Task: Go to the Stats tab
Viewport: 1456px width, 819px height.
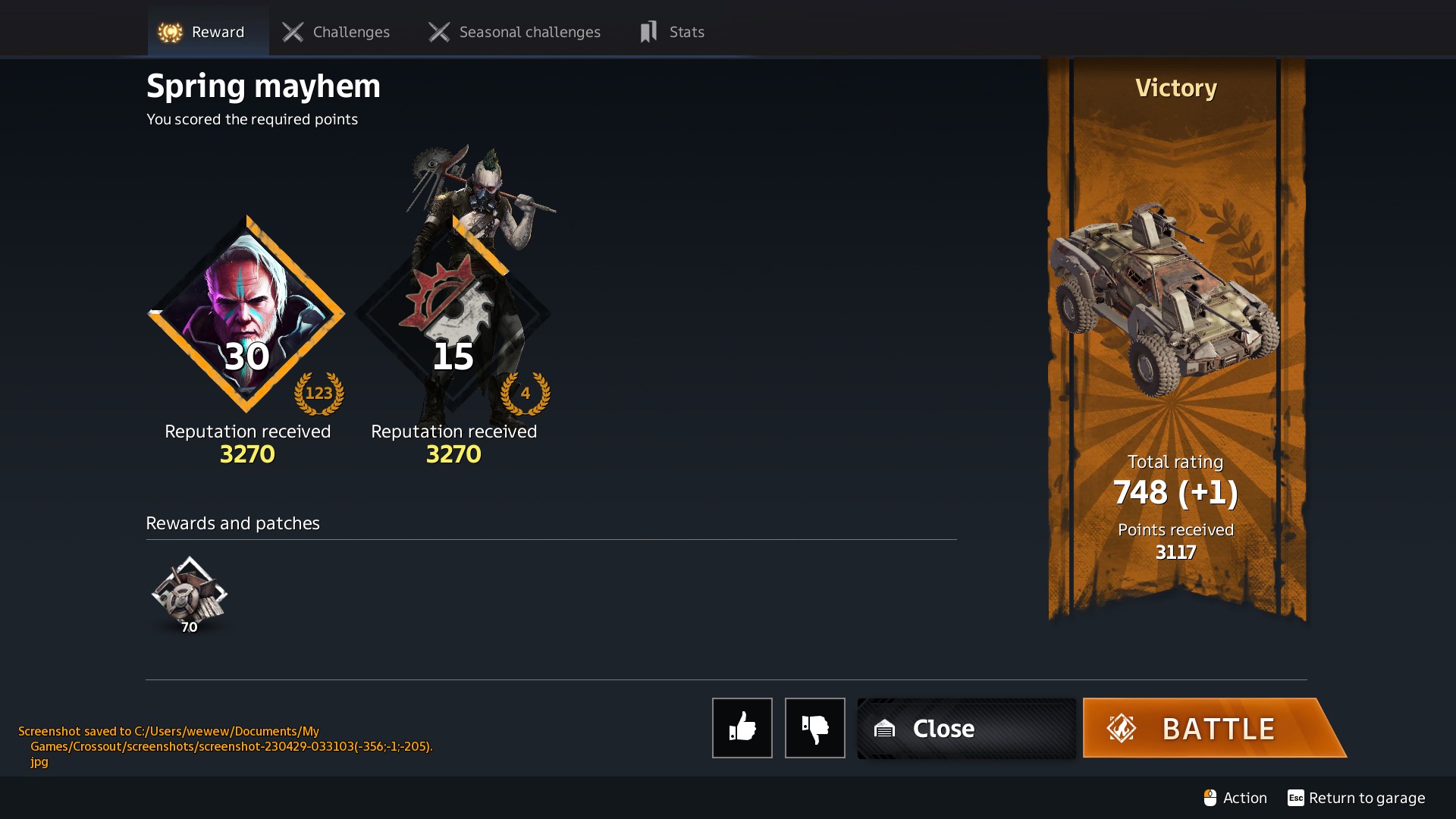Action: 673,32
